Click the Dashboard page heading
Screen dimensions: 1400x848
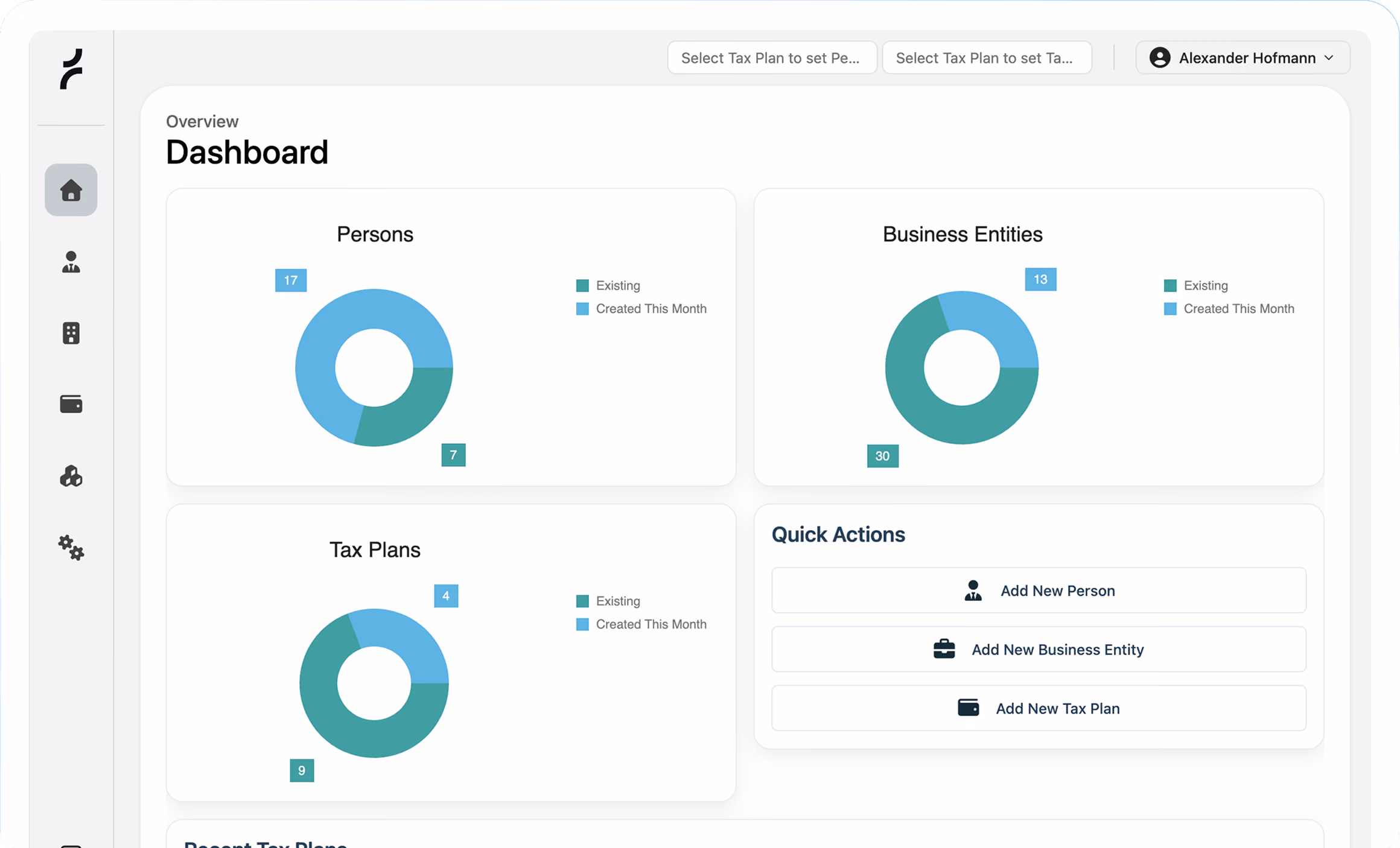point(247,152)
